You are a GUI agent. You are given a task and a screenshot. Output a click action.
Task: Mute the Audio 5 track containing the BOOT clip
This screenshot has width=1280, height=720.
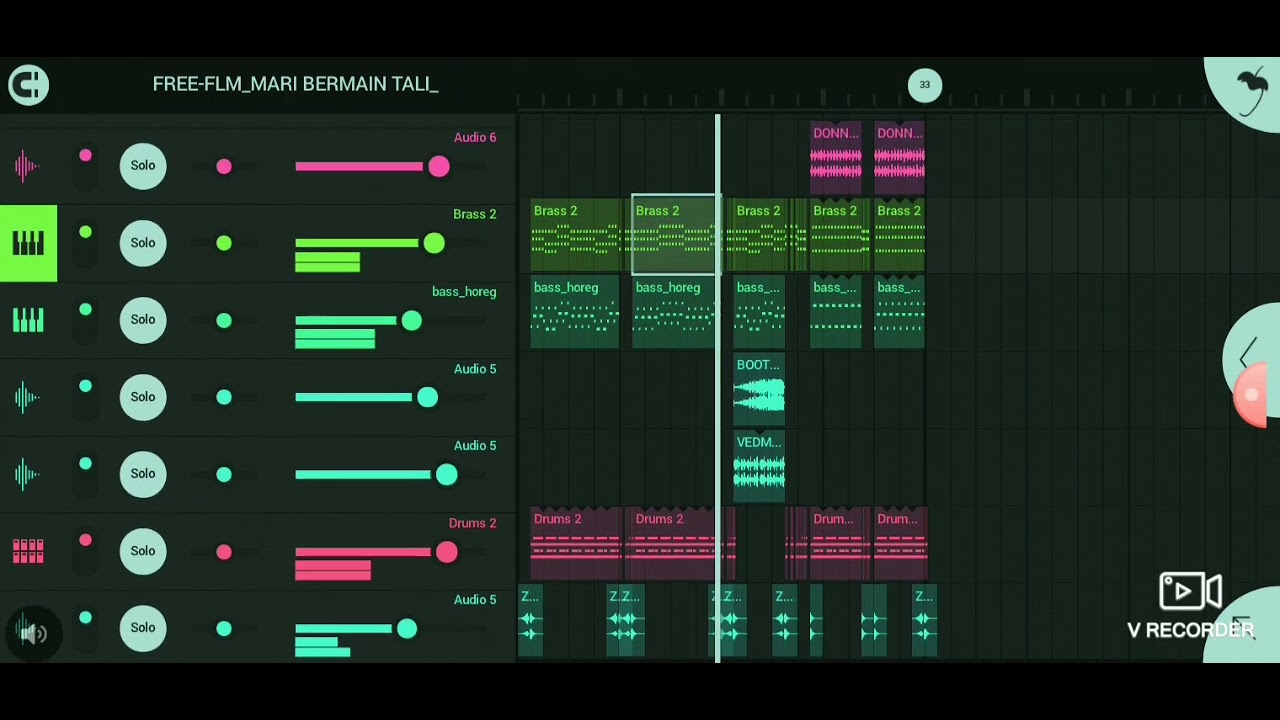coord(86,397)
